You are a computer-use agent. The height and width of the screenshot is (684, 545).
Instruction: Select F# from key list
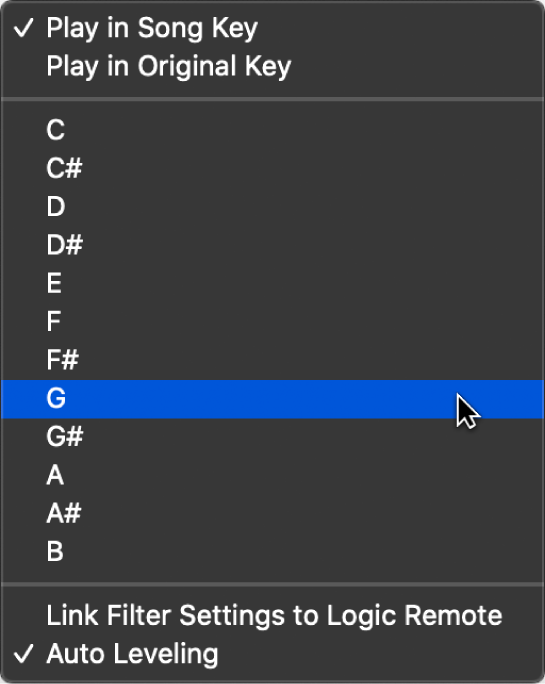272,360
